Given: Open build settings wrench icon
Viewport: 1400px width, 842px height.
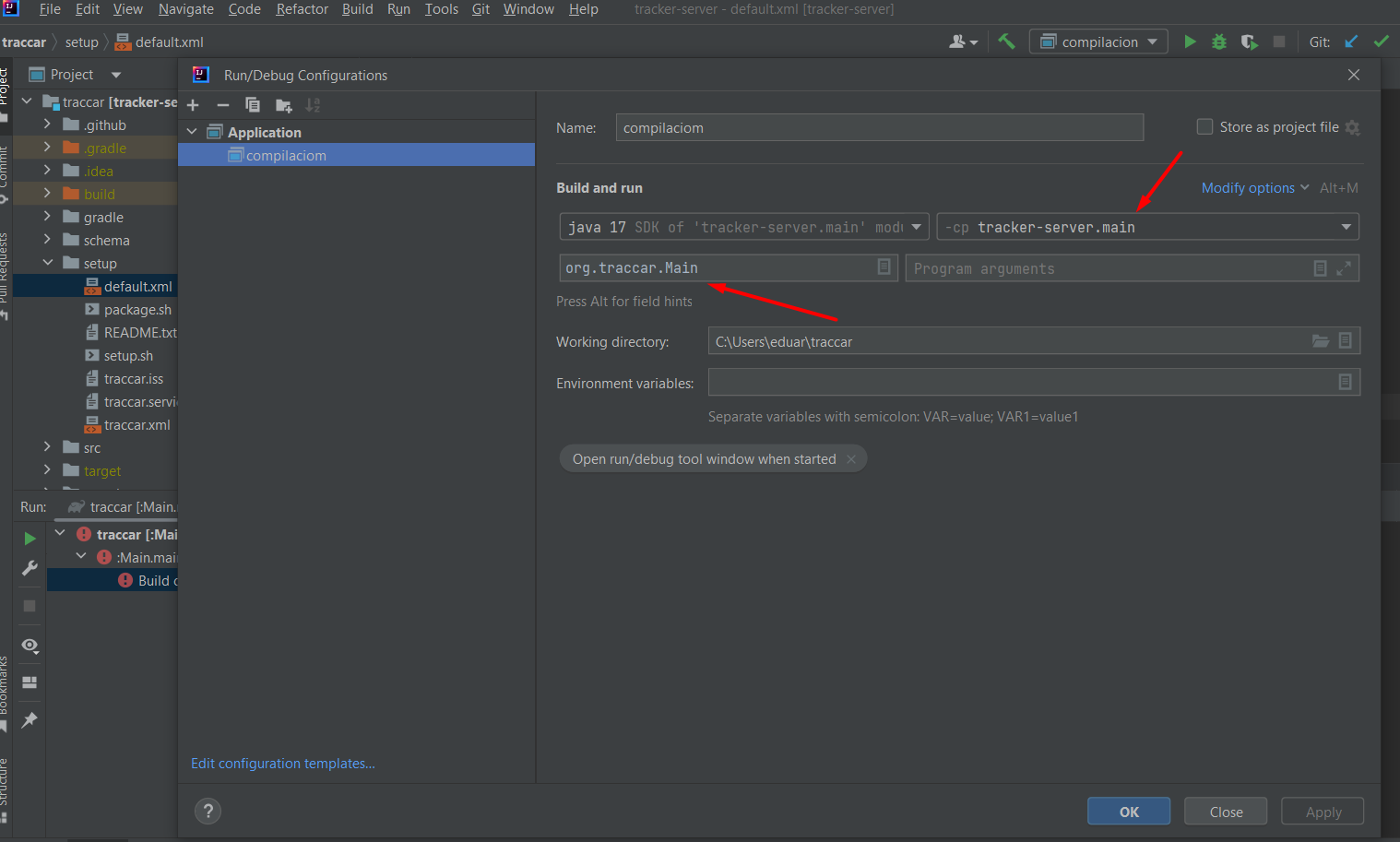Looking at the screenshot, I should 30,568.
